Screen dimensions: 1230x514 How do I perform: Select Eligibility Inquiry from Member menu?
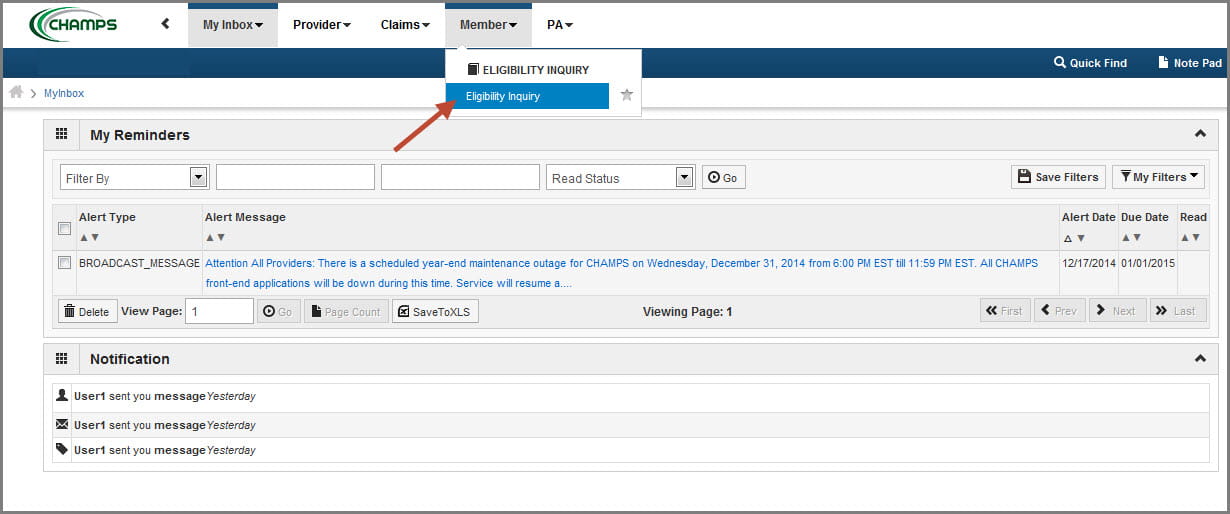point(527,96)
